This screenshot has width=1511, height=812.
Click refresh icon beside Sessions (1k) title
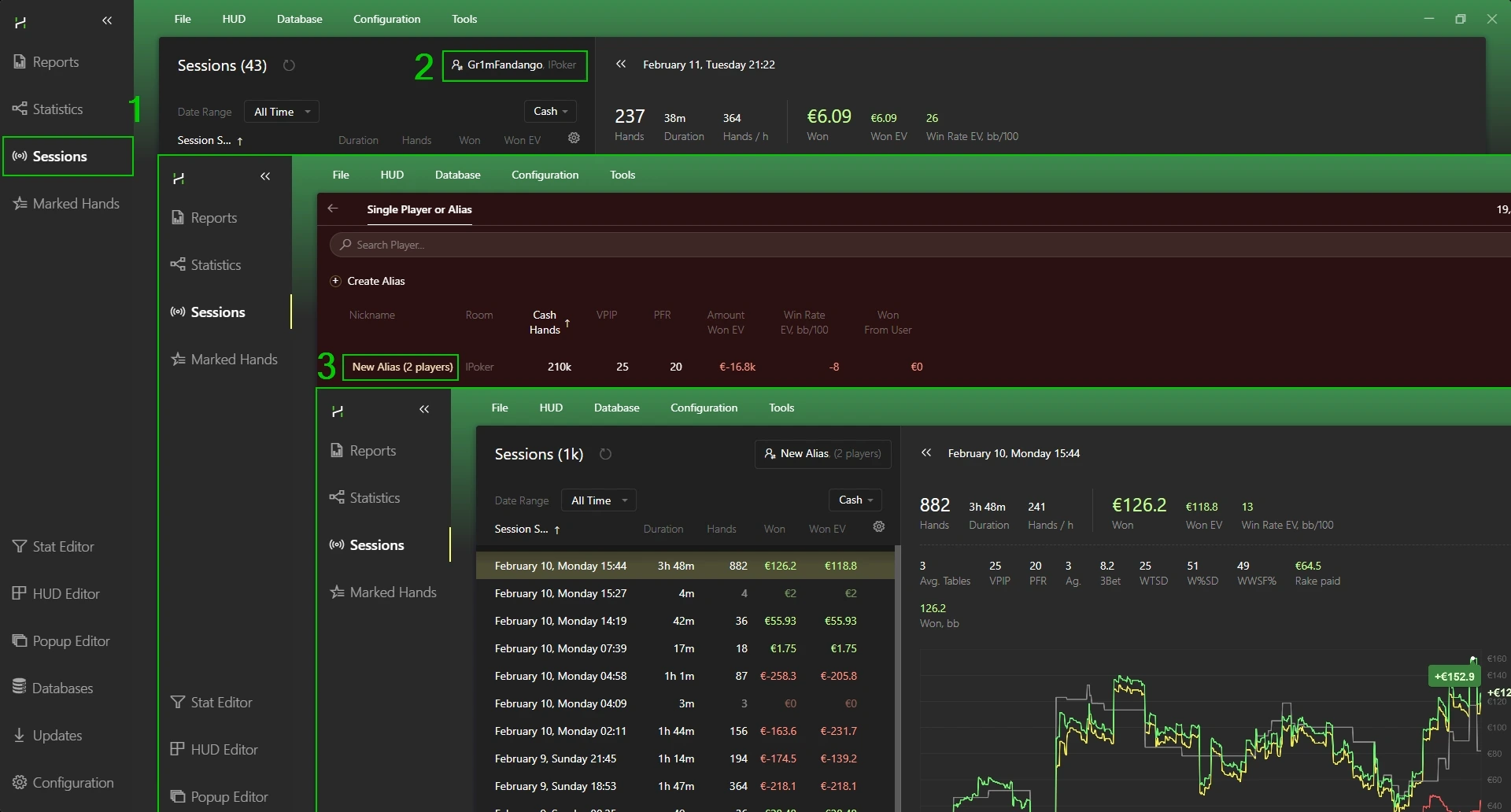click(x=605, y=454)
